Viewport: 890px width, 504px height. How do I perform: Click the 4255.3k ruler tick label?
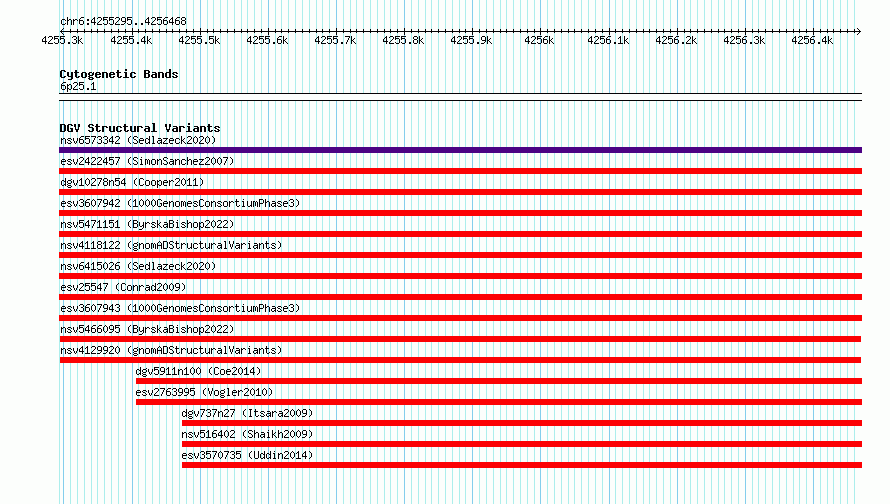tap(62, 40)
